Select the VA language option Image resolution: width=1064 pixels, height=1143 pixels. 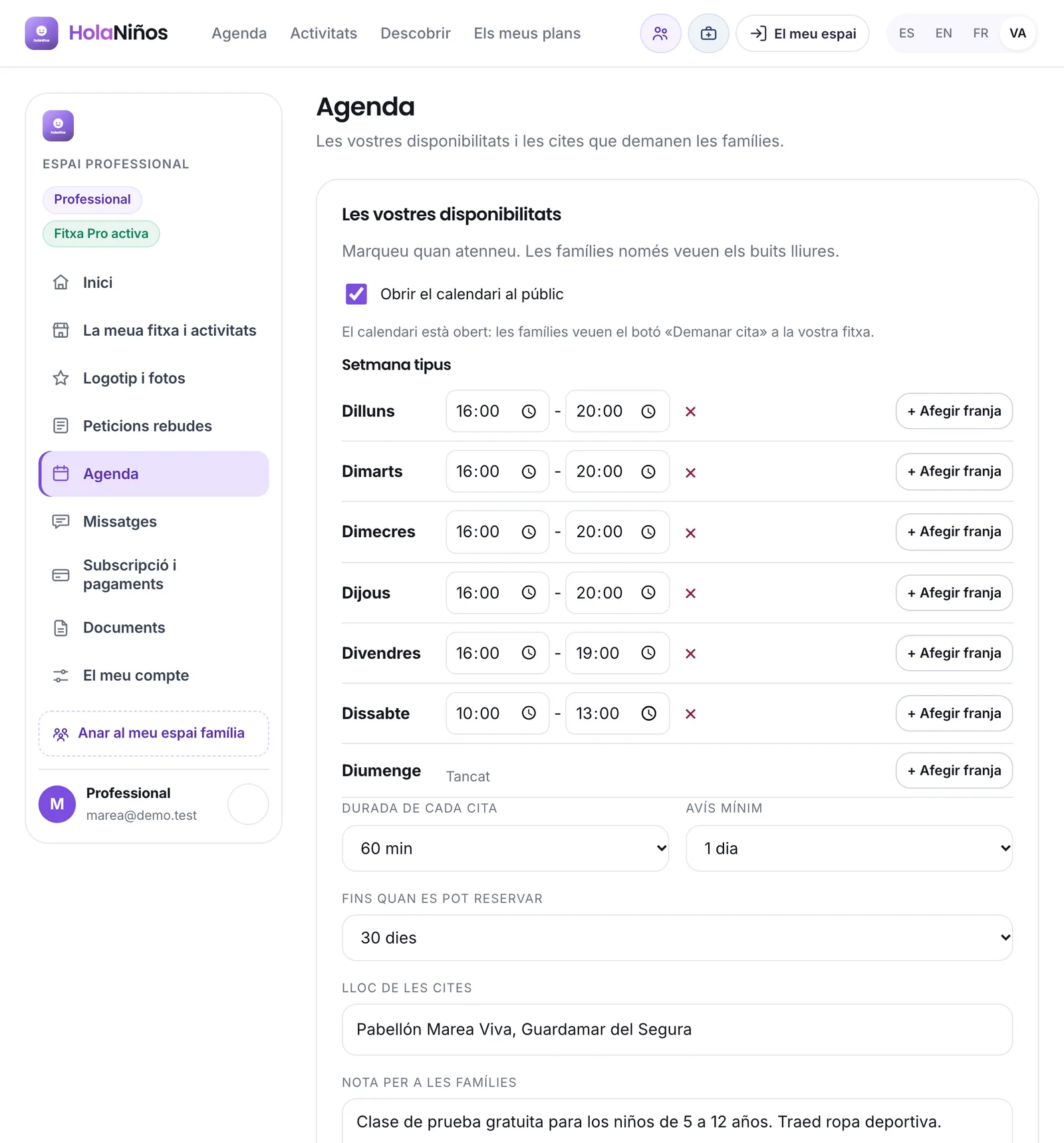pyautogui.click(x=1017, y=33)
